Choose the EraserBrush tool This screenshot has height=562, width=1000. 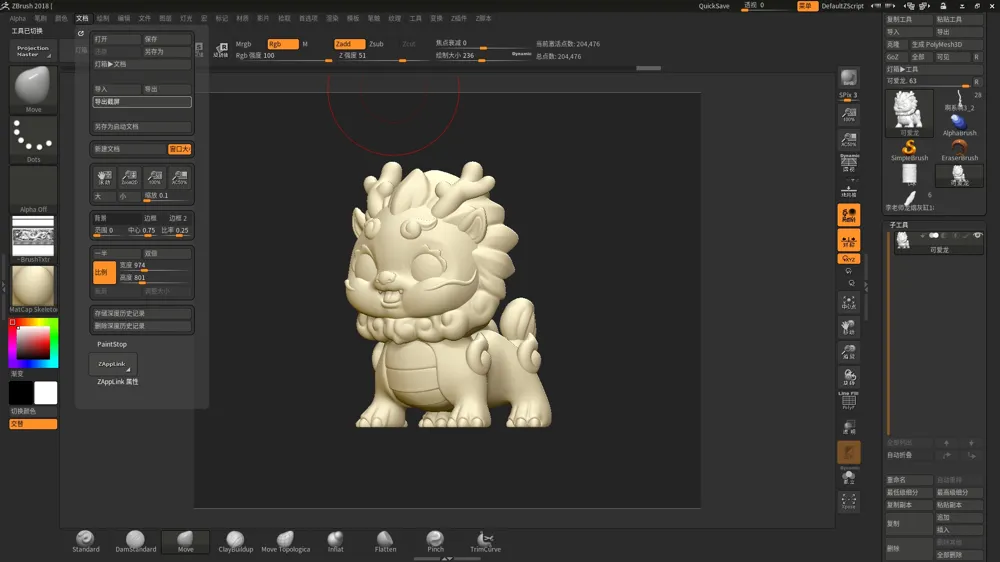pos(959,151)
